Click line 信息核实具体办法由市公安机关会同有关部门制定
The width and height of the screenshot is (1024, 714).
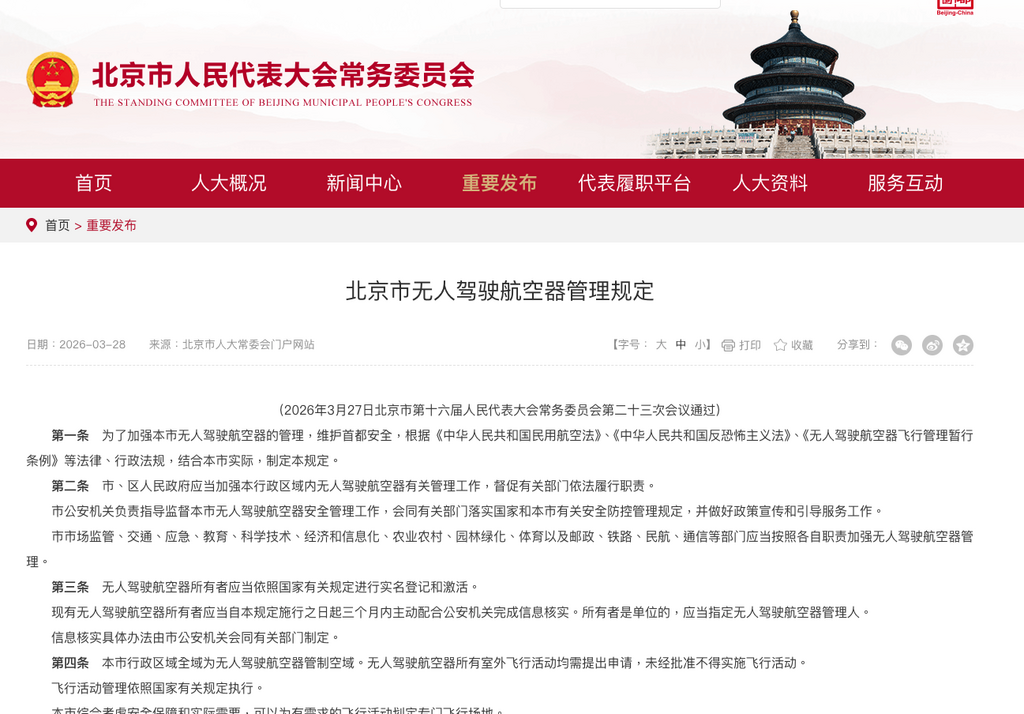coord(196,637)
